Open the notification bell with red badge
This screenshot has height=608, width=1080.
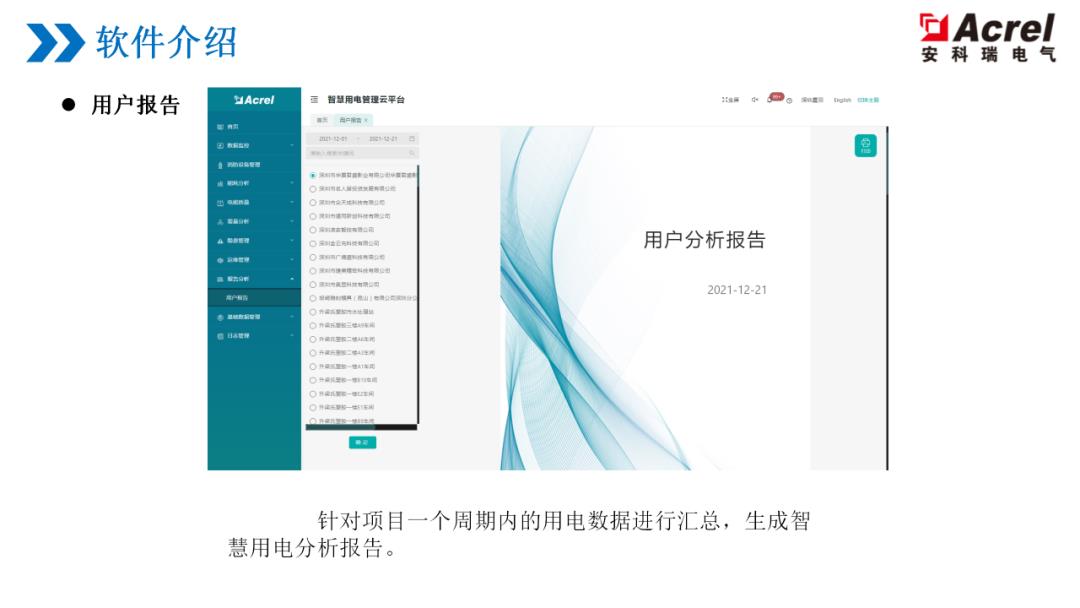[x=771, y=99]
